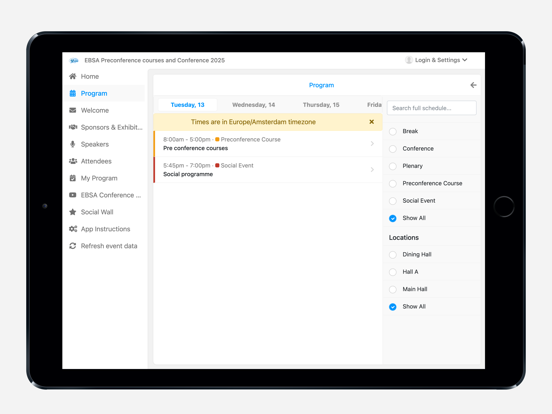Open Speakers in the sidebar menu
This screenshot has height=414, width=552.
point(105,144)
